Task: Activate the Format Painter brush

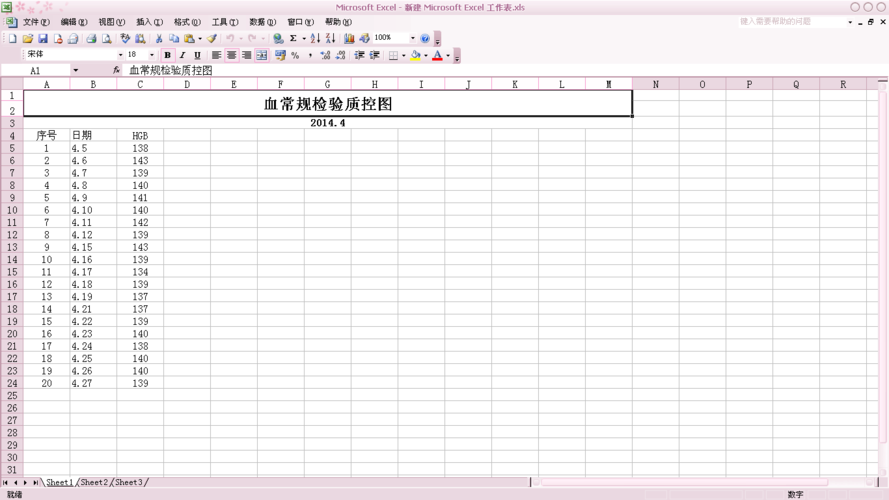Action: tap(211, 39)
